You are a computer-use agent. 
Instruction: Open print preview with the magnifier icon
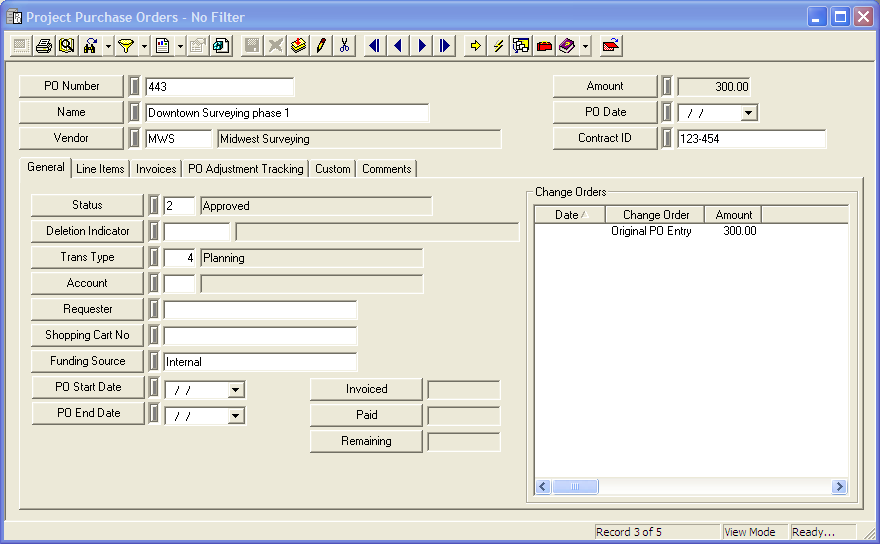pos(67,45)
